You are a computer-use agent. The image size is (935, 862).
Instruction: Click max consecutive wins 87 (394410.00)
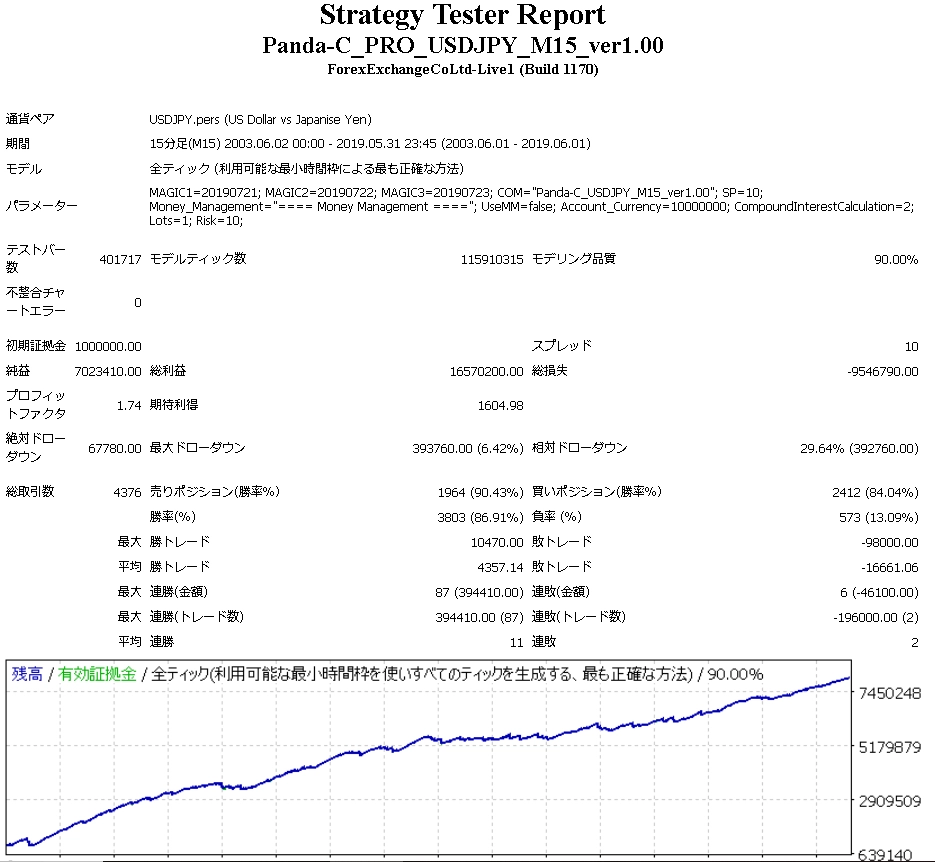click(479, 593)
